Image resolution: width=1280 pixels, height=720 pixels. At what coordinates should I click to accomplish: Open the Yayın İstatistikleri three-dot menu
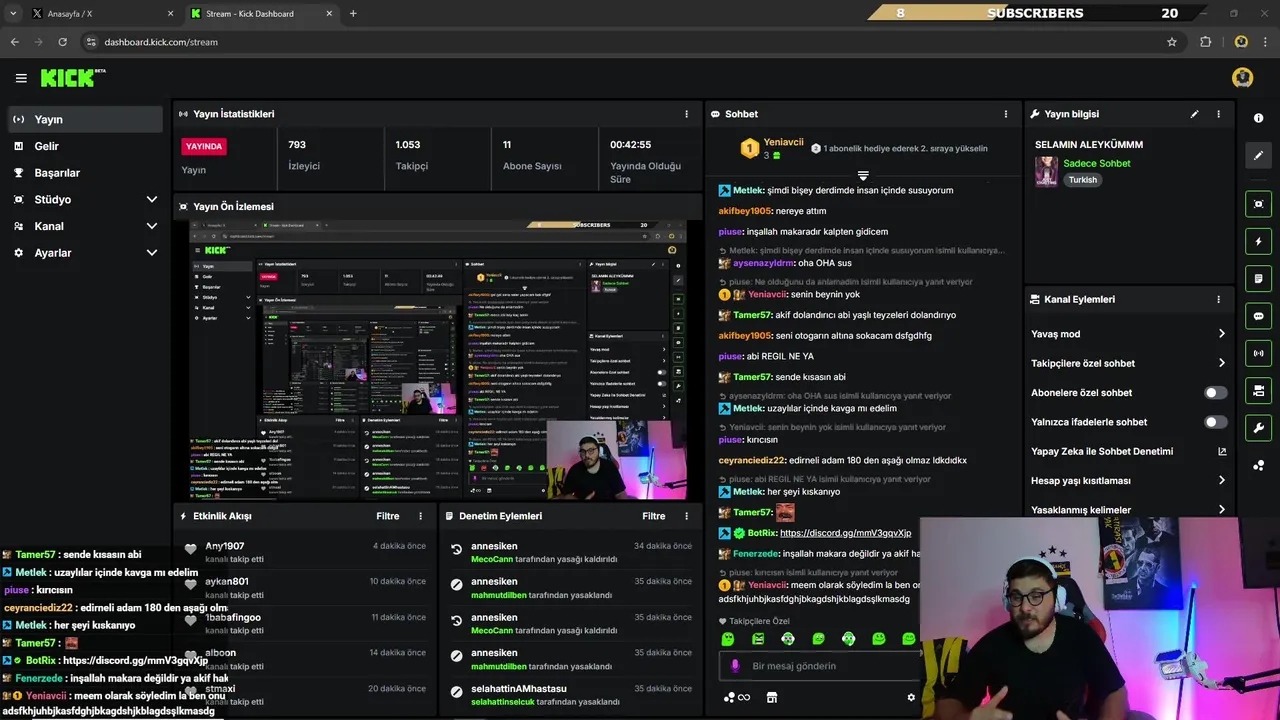pyautogui.click(x=686, y=114)
